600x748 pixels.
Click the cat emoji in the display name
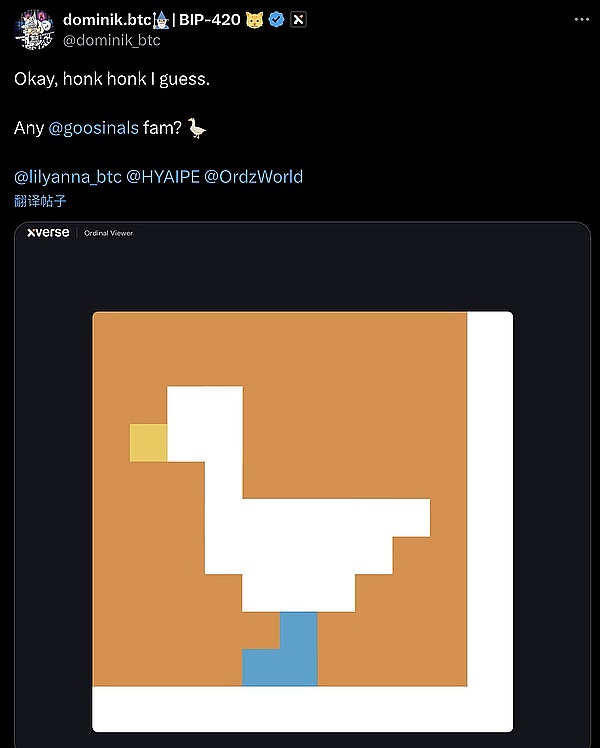254,20
